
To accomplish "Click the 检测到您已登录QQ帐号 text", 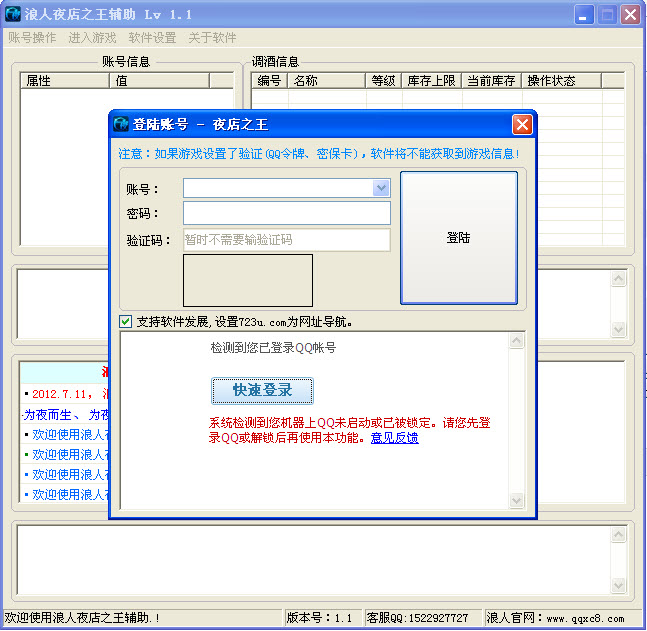I will click(273, 347).
